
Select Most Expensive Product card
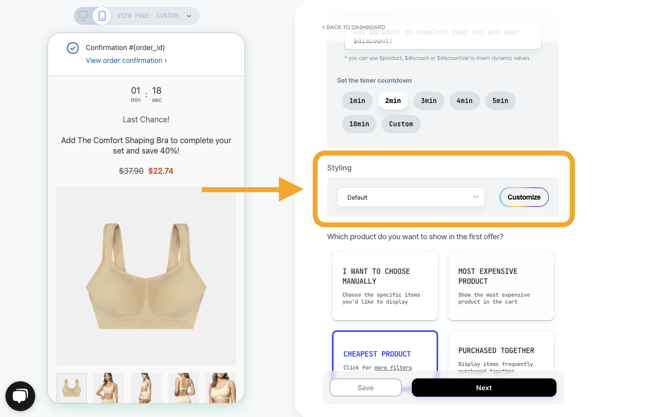[500, 285]
